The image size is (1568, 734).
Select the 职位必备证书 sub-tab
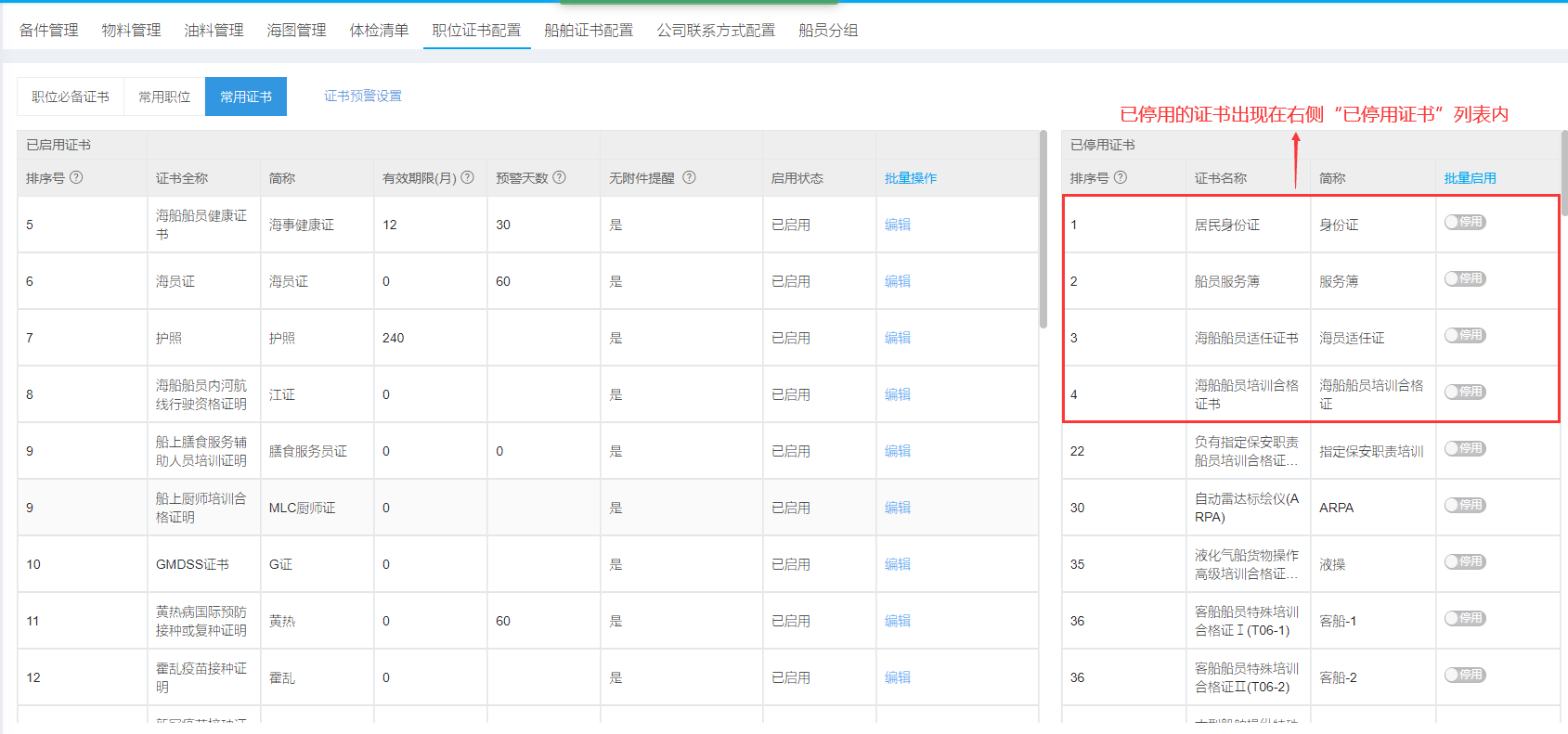(x=71, y=97)
